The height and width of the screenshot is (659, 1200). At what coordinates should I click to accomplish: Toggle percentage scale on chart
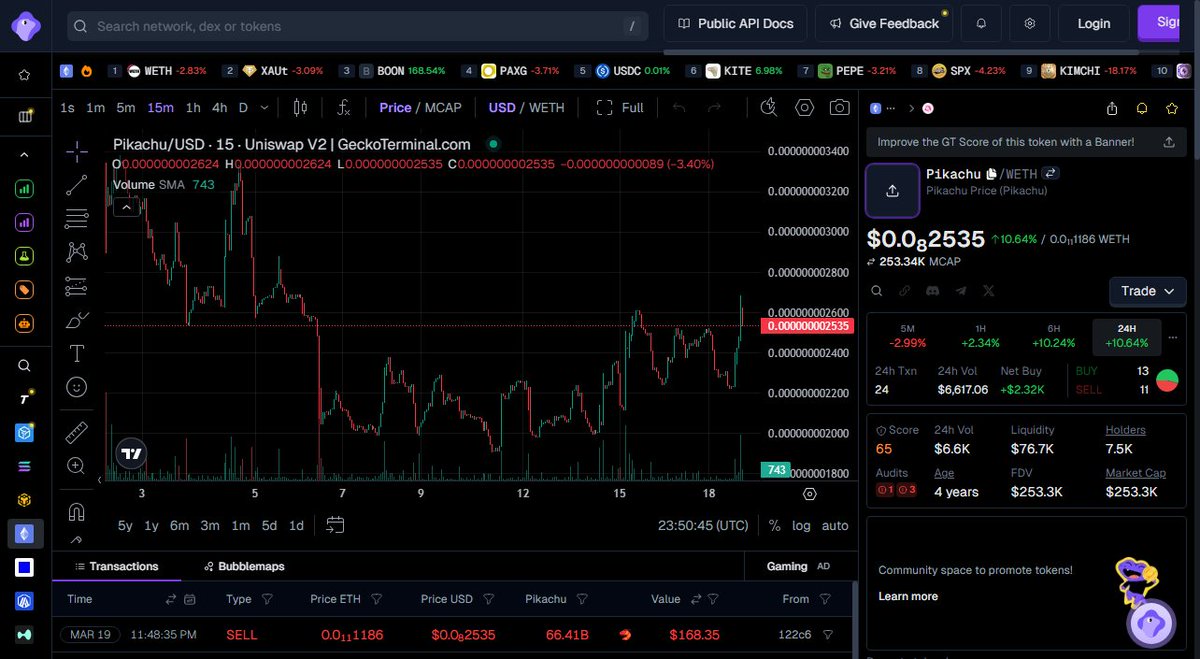click(775, 526)
